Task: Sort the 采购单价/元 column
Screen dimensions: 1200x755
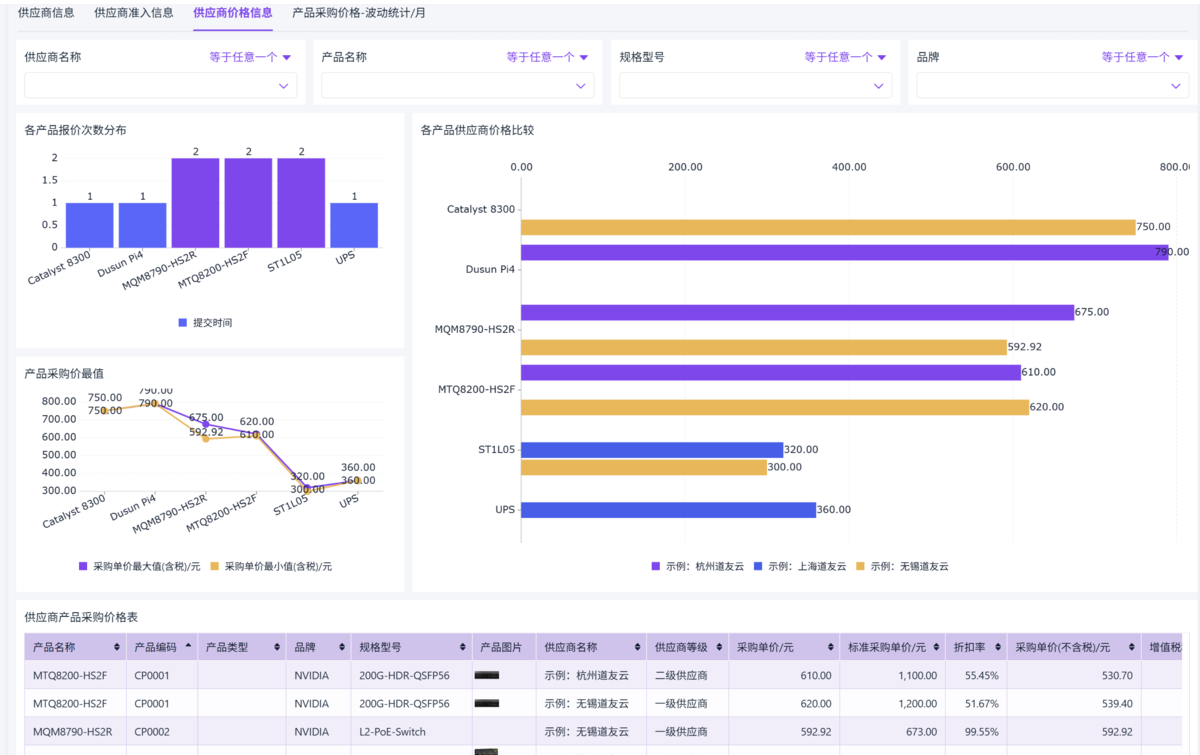Action: tap(829, 647)
